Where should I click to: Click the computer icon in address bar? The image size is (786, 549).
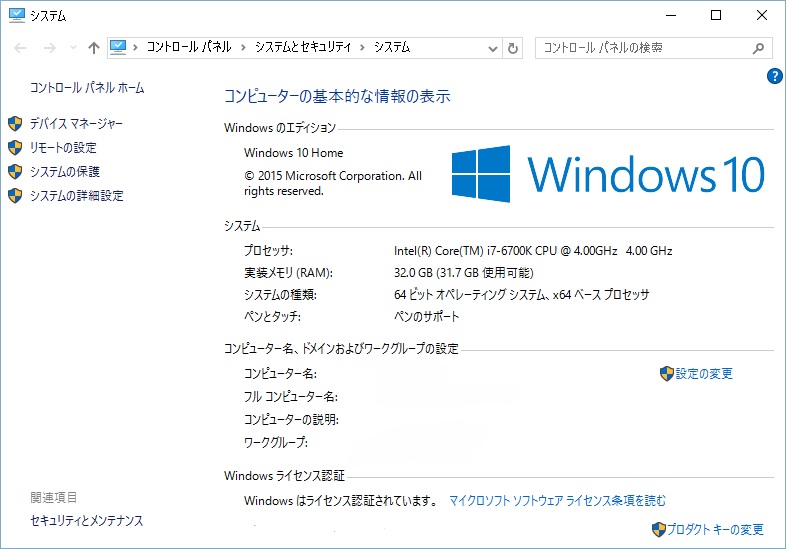pyautogui.click(x=118, y=48)
